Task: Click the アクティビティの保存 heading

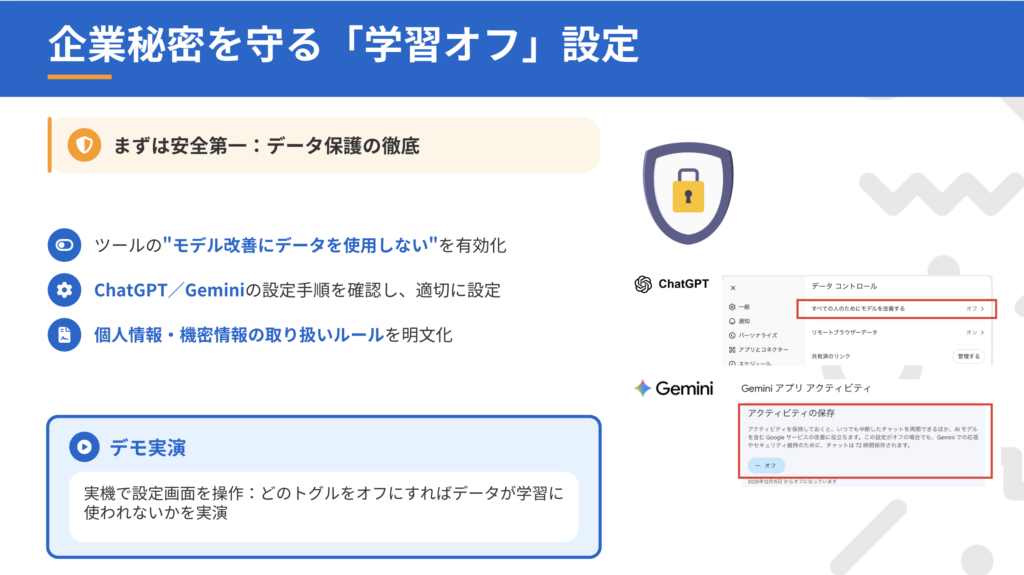Action: (x=791, y=413)
